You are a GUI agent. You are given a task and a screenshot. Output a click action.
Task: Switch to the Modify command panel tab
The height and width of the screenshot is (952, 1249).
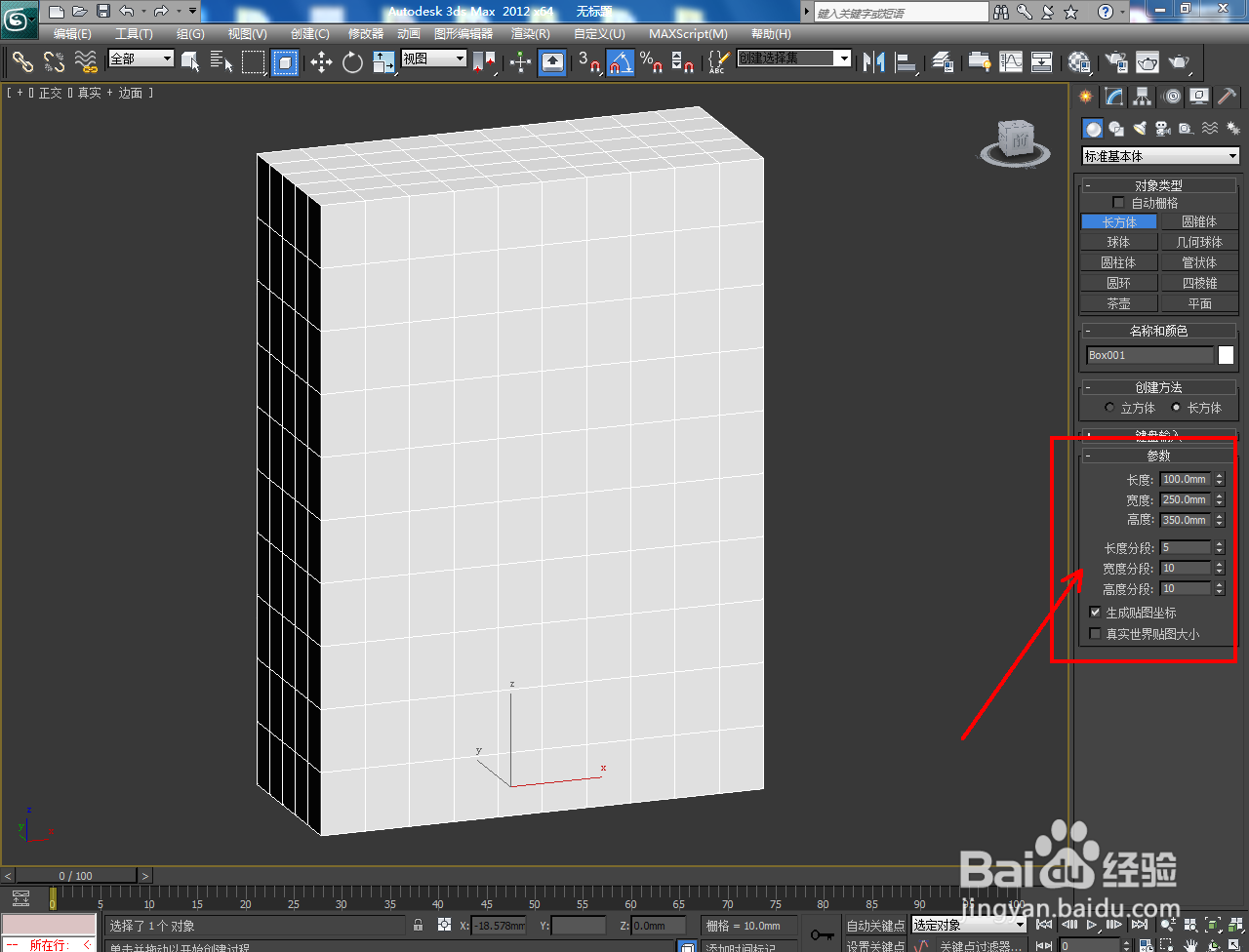[x=1114, y=97]
